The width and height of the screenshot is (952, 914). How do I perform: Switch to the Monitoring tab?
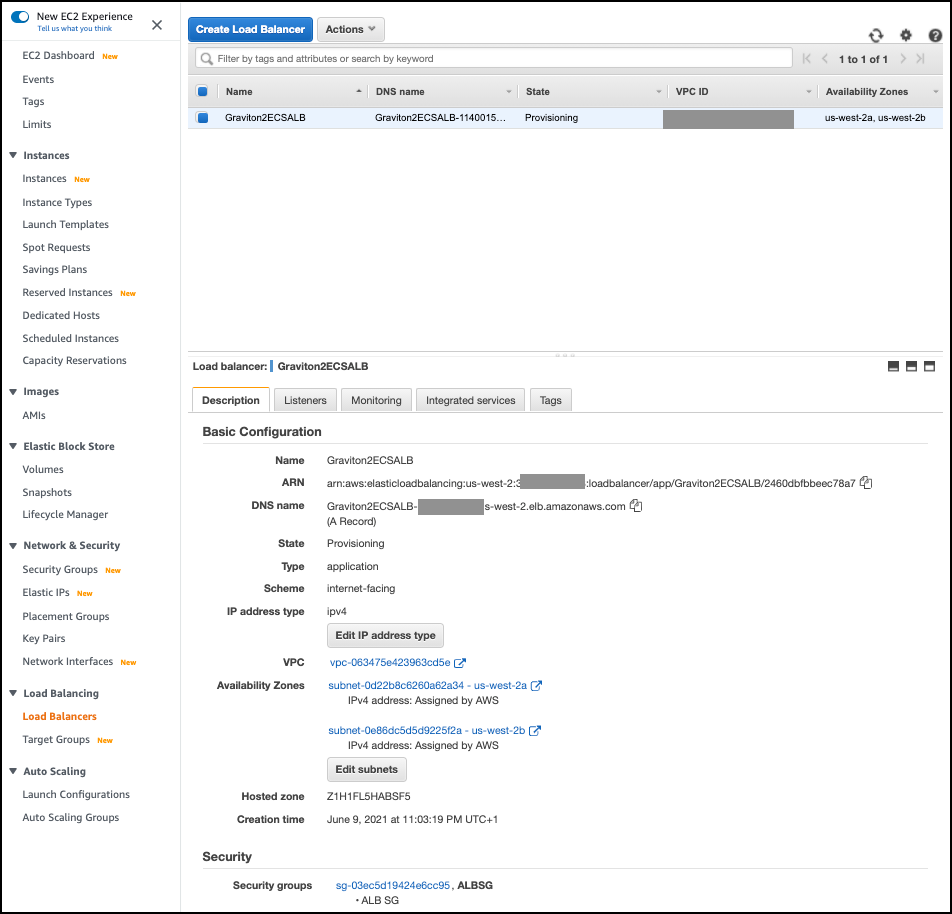click(x=376, y=400)
